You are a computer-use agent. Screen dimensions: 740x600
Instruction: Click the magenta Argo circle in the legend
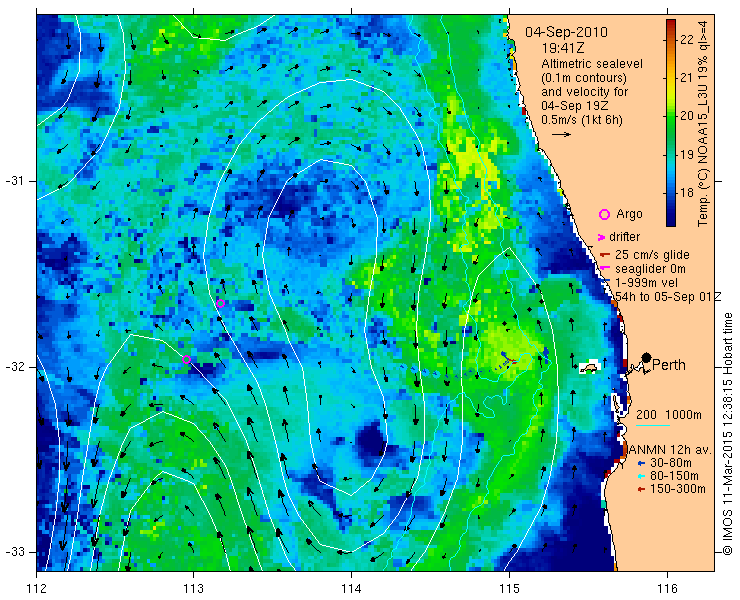tap(604, 214)
